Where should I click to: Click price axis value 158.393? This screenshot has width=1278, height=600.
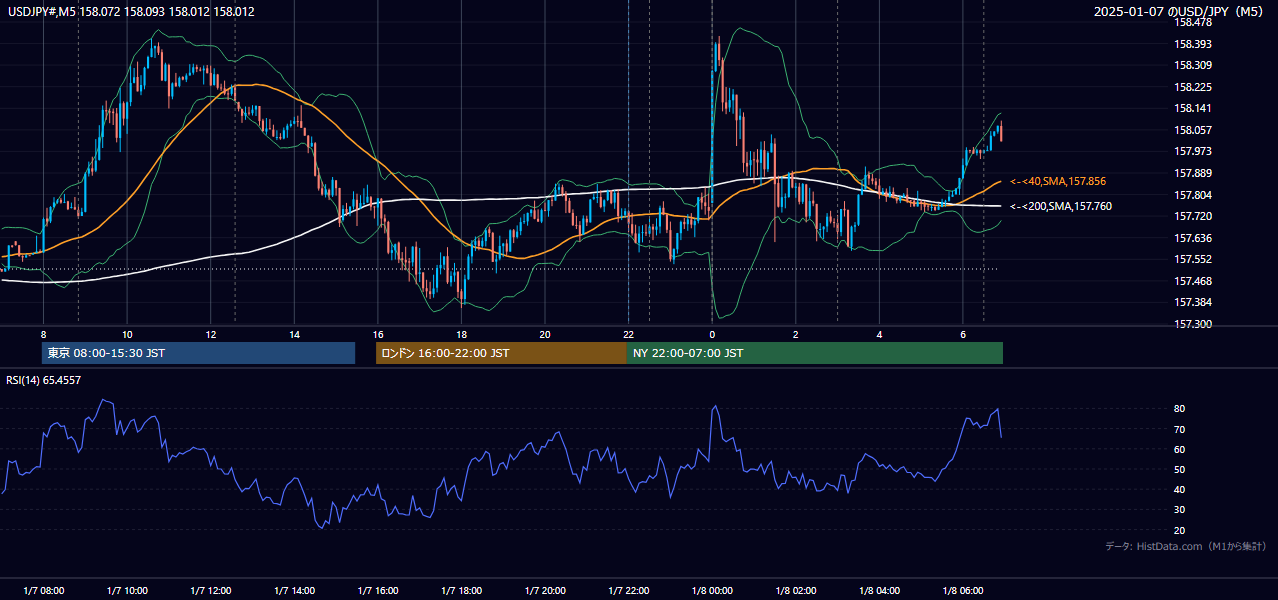(x=1192, y=44)
